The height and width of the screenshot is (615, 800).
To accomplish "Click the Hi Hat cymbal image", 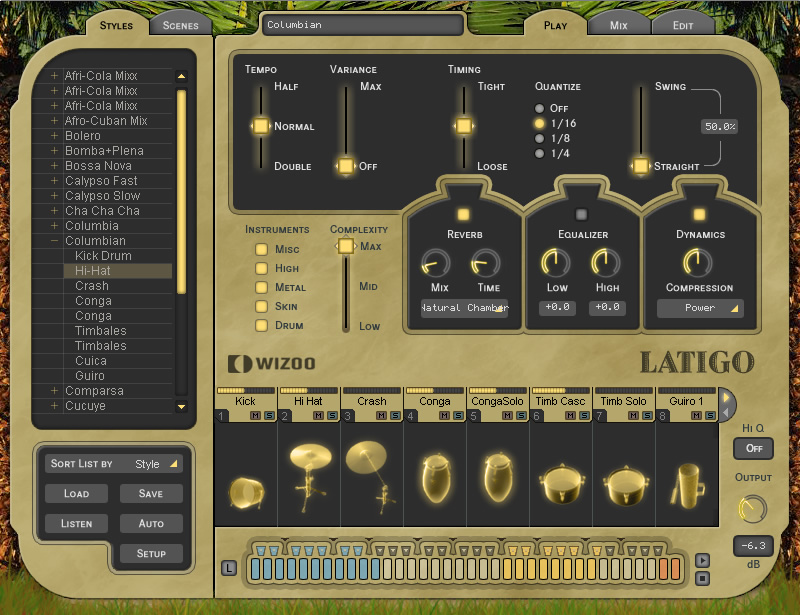I will click(310, 477).
